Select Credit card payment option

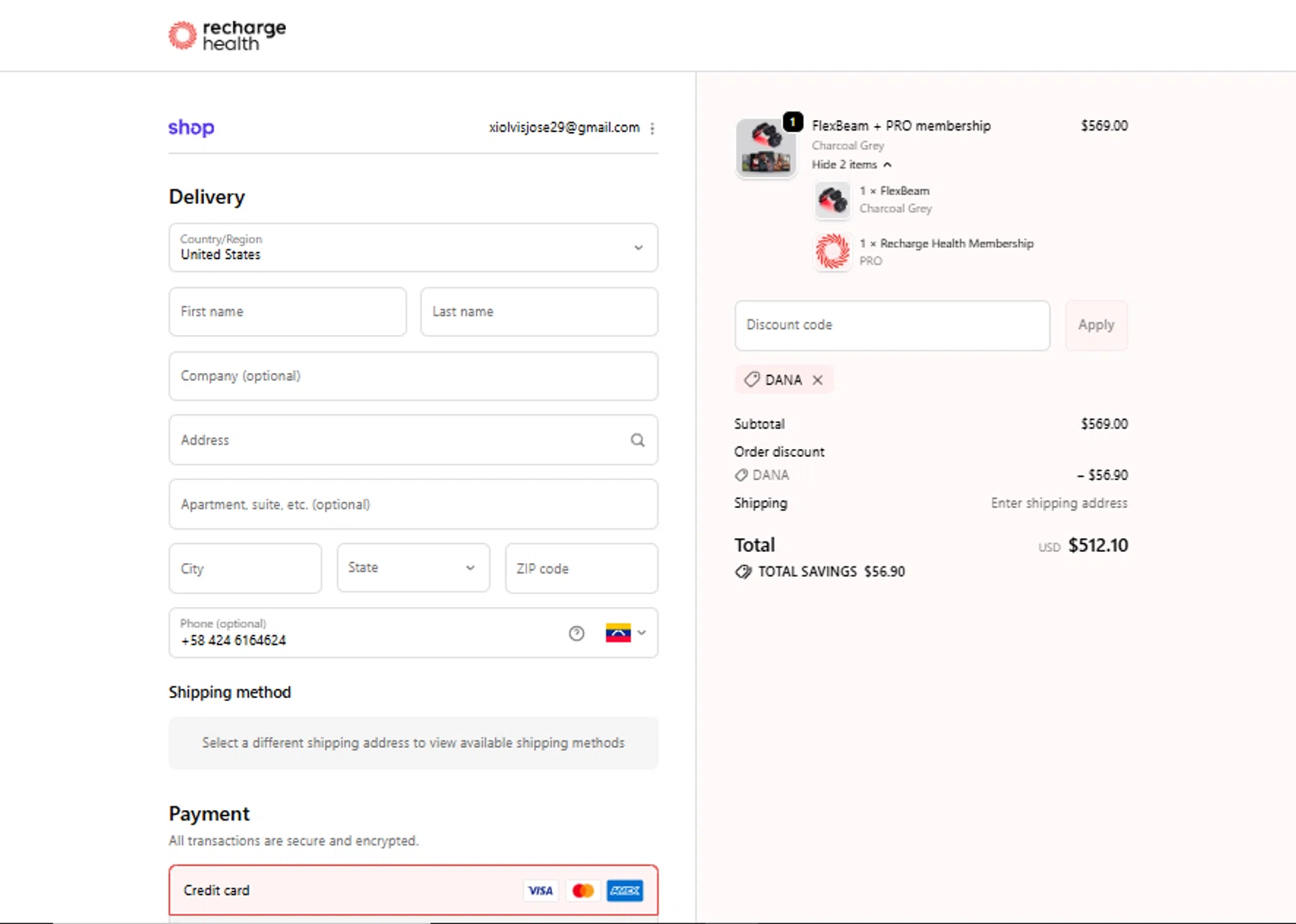[413, 890]
